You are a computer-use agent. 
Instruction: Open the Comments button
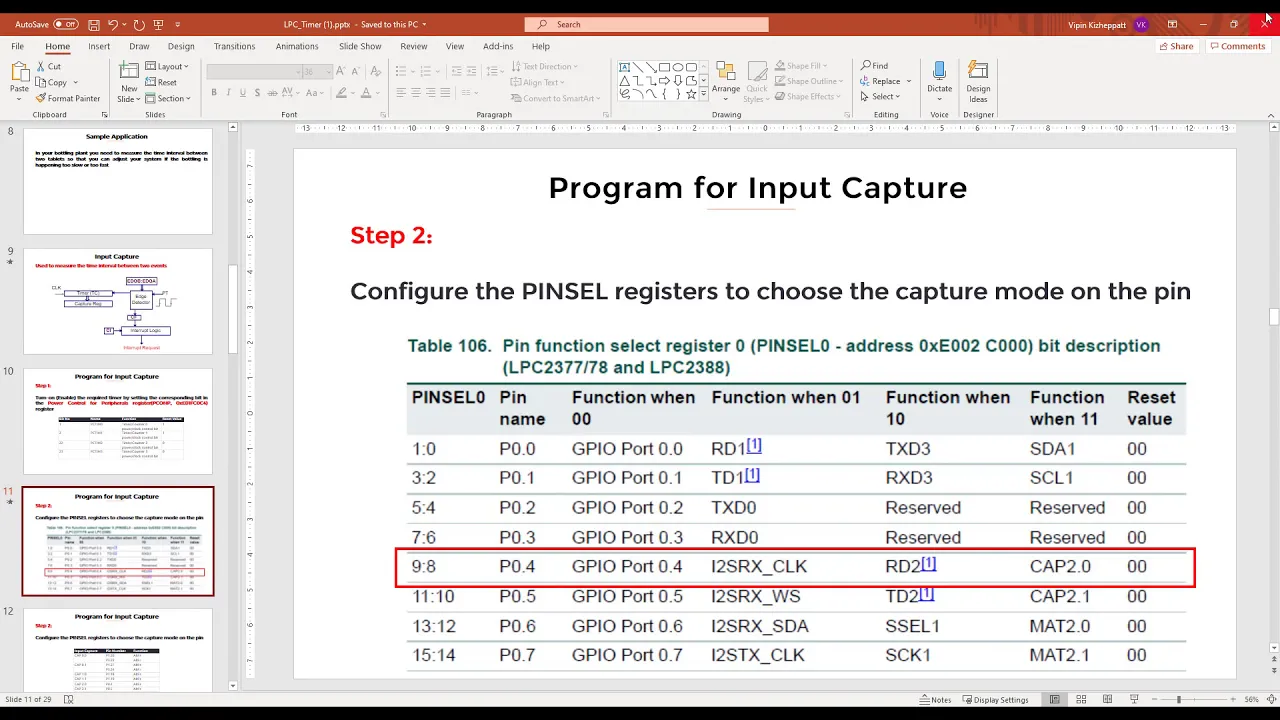[1238, 46]
